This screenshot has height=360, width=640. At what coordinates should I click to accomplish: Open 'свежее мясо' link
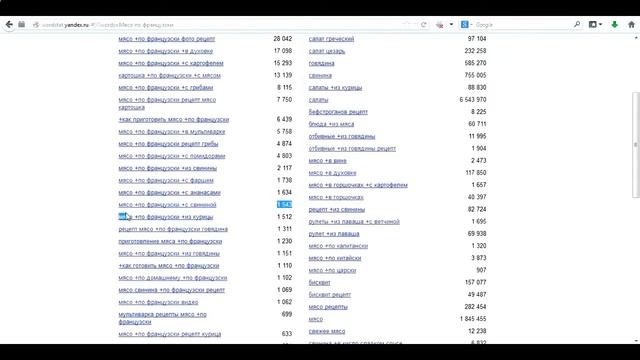[327, 331]
